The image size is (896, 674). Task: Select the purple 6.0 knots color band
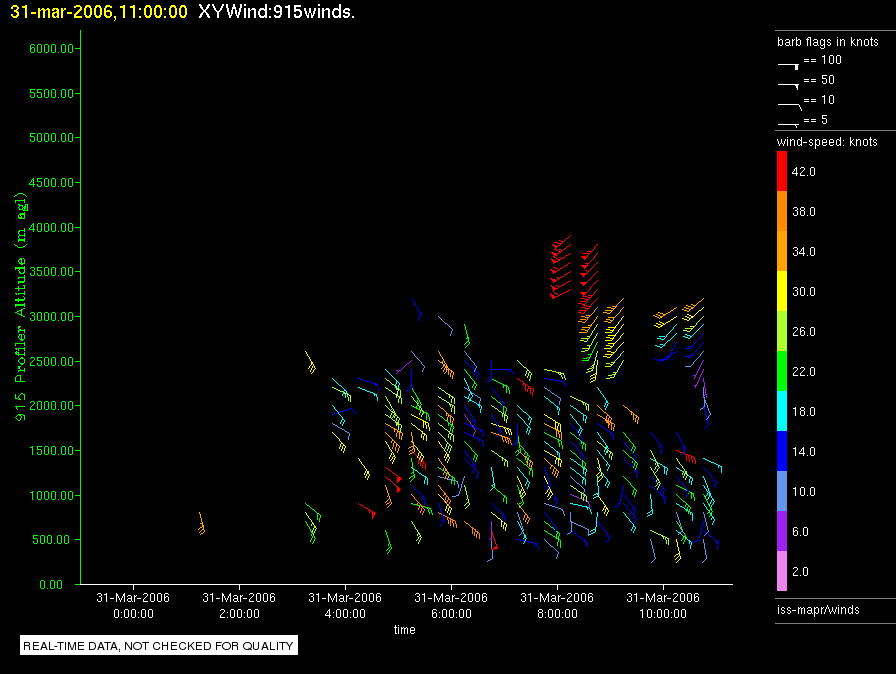coord(783,532)
